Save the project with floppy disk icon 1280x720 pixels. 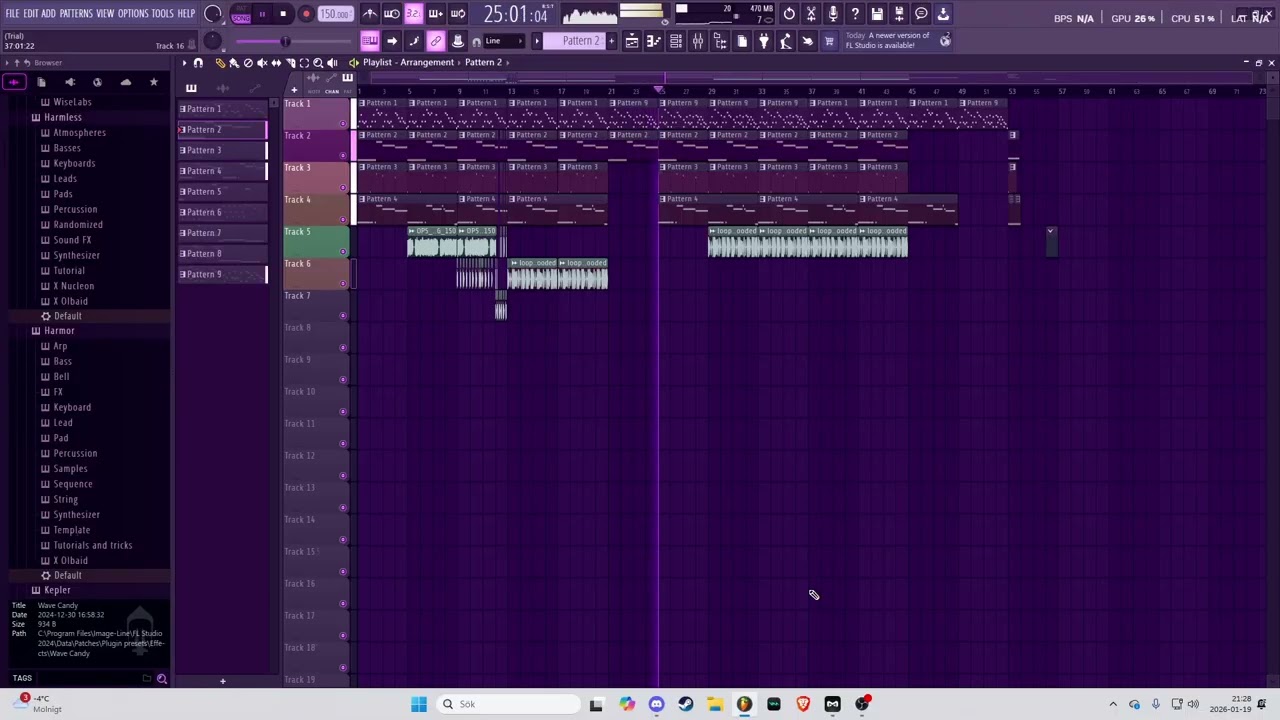click(x=877, y=14)
